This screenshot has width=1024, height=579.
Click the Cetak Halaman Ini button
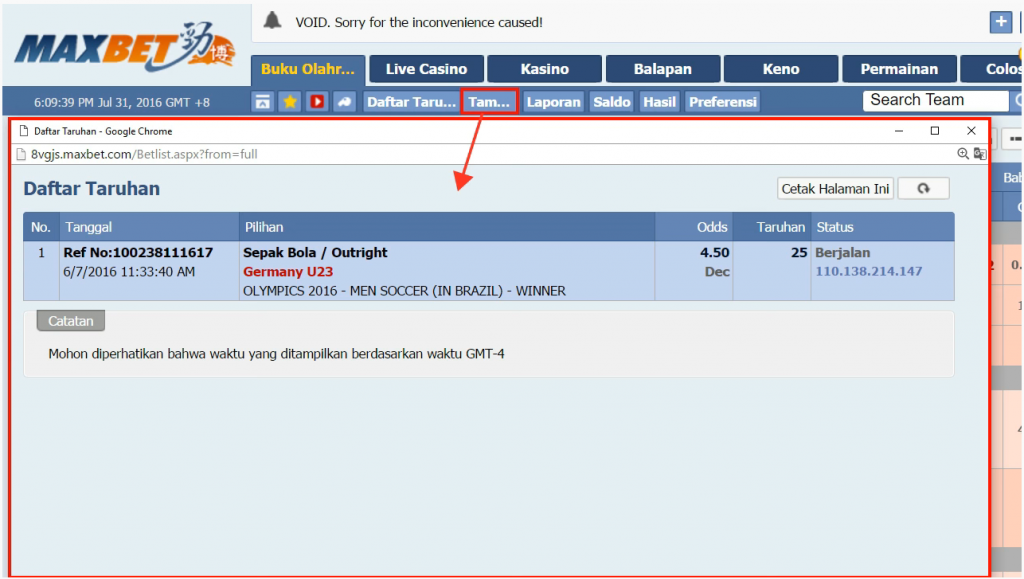[x=835, y=189]
